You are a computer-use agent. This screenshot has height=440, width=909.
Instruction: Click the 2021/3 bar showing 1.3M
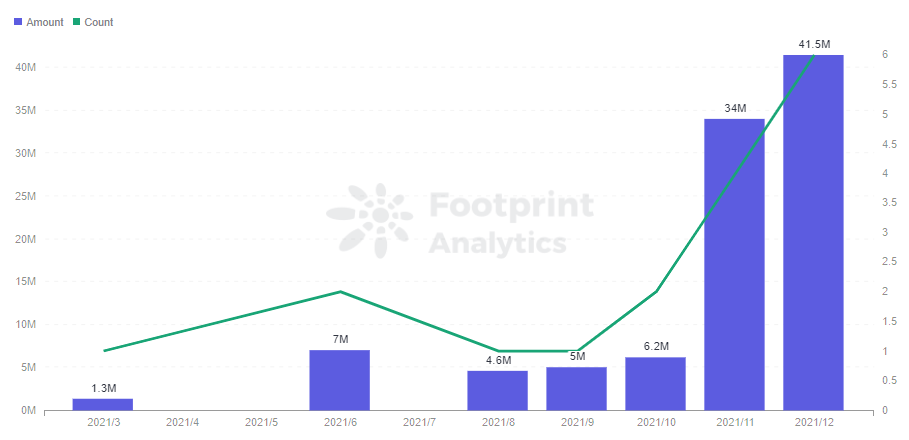click(103, 405)
